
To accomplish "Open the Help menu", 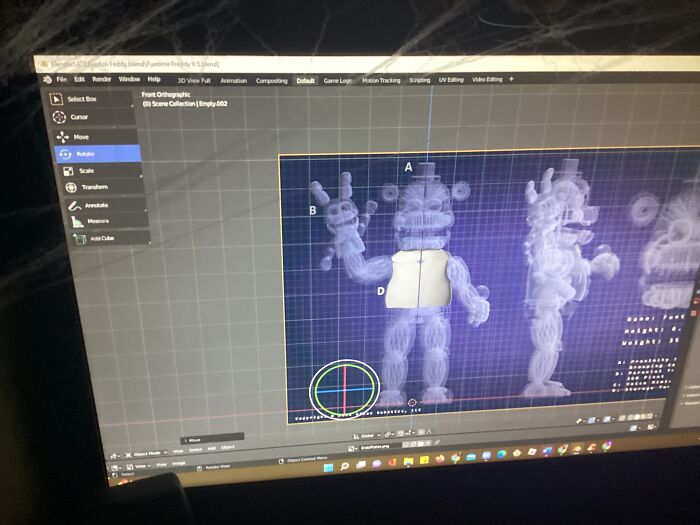I will tap(154, 79).
